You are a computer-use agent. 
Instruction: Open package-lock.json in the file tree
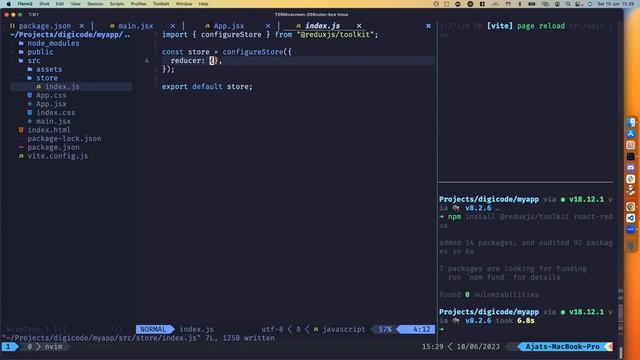point(64,139)
